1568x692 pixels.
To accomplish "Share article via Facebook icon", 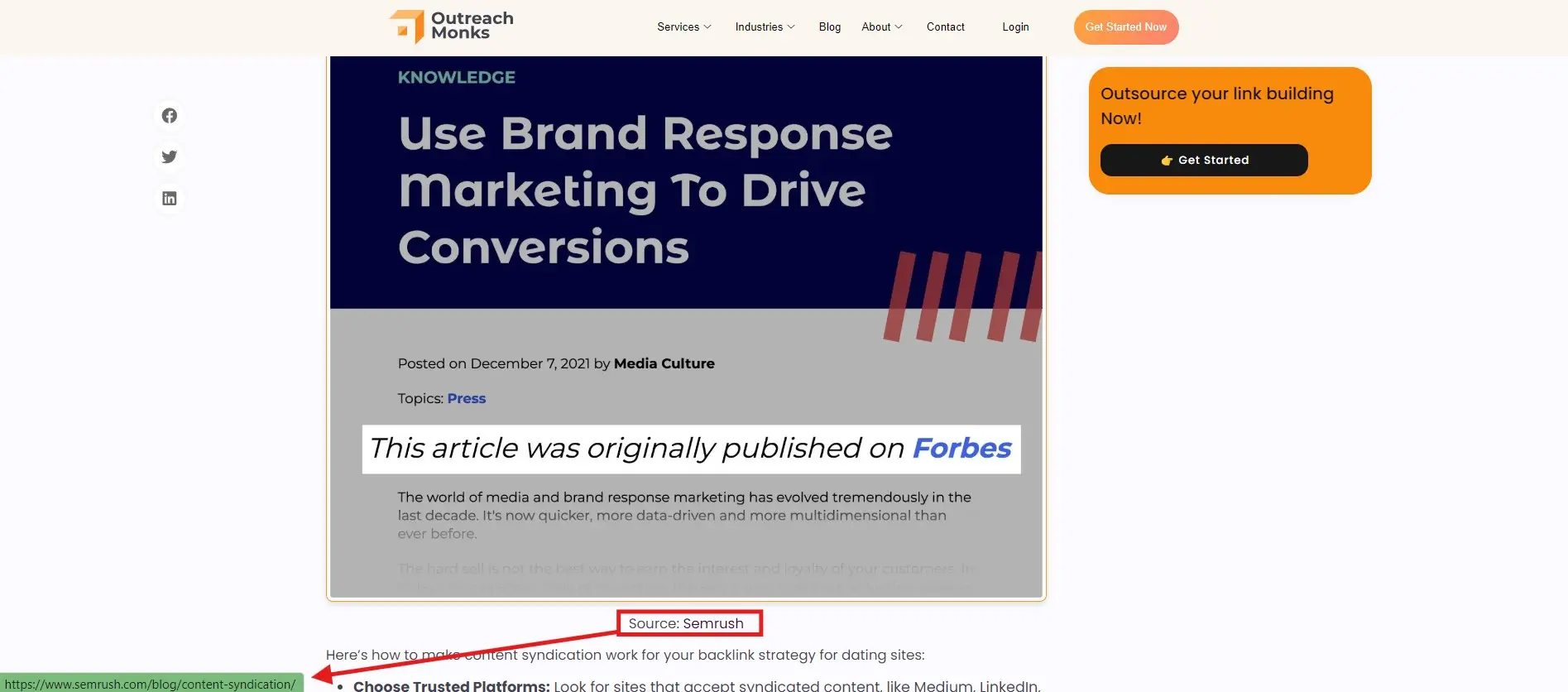I will click(170, 116).
